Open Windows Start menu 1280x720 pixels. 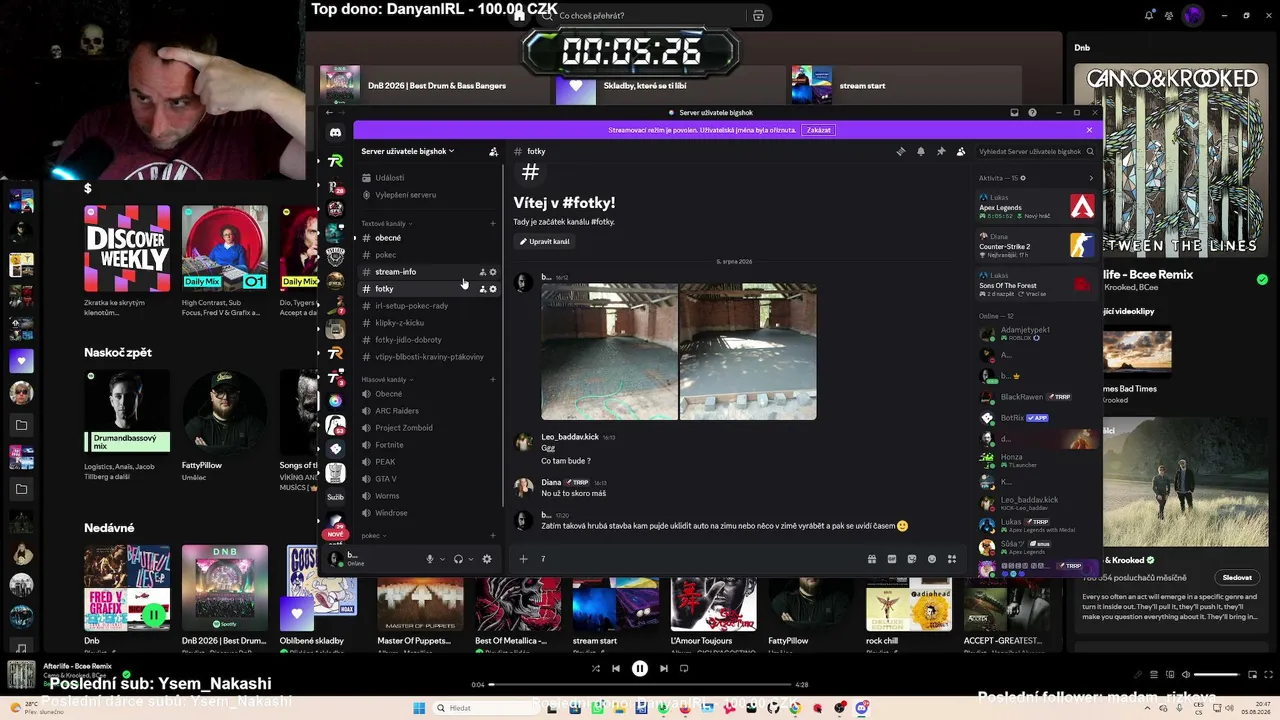pyautogui.click(x=420, y=708)
